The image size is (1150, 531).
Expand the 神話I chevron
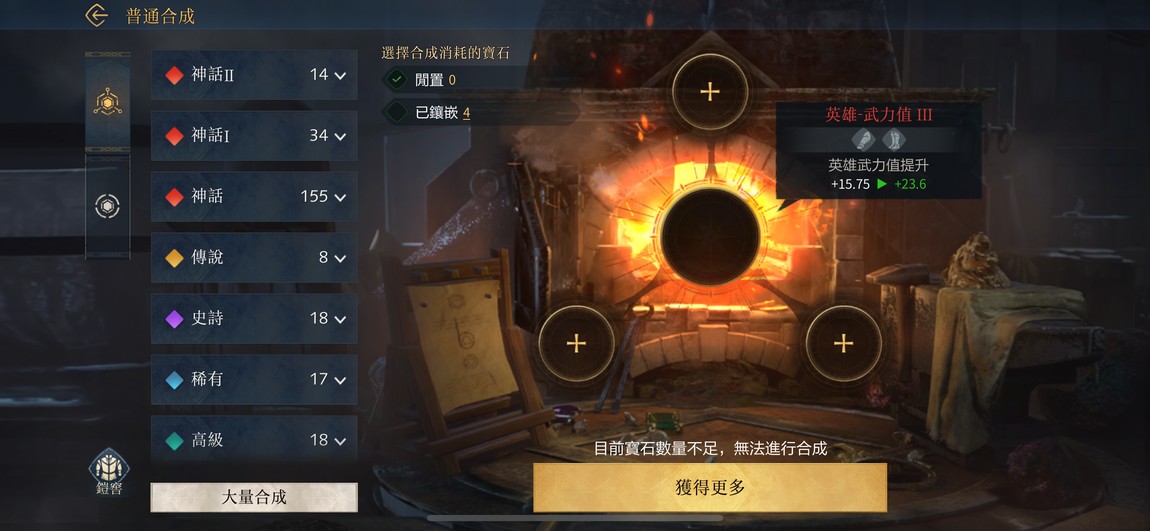point(340,136)
